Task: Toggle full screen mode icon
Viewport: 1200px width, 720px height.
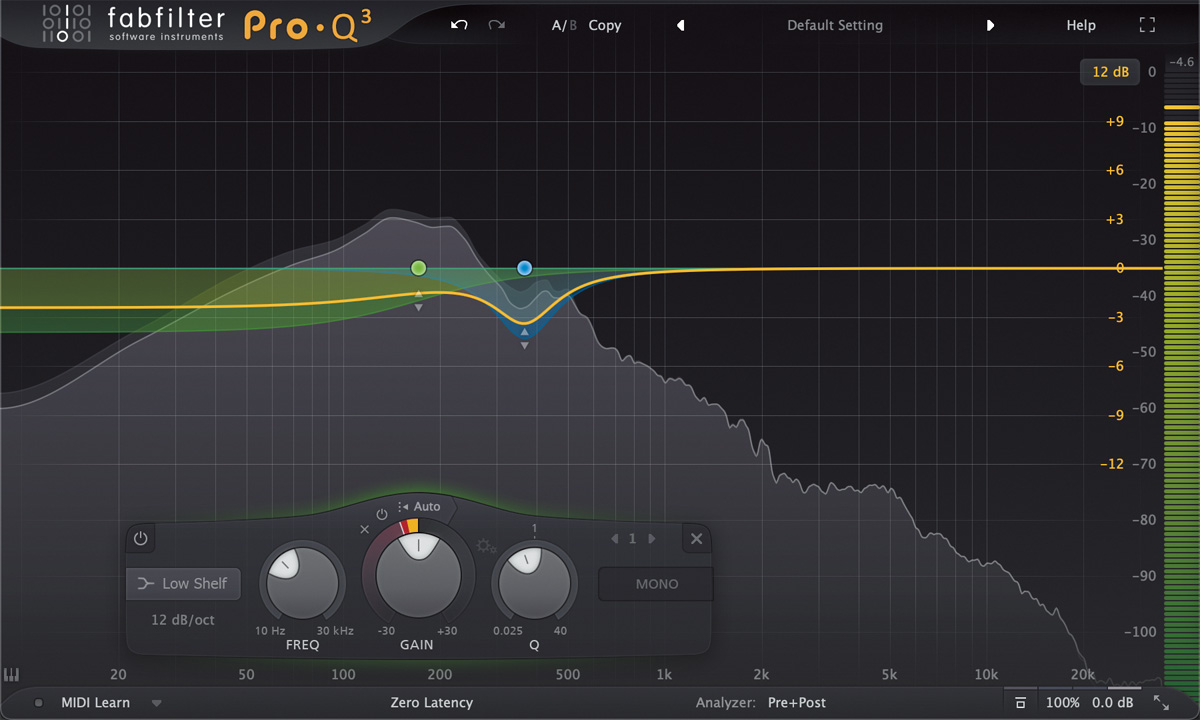Action: coord(1147,25)
